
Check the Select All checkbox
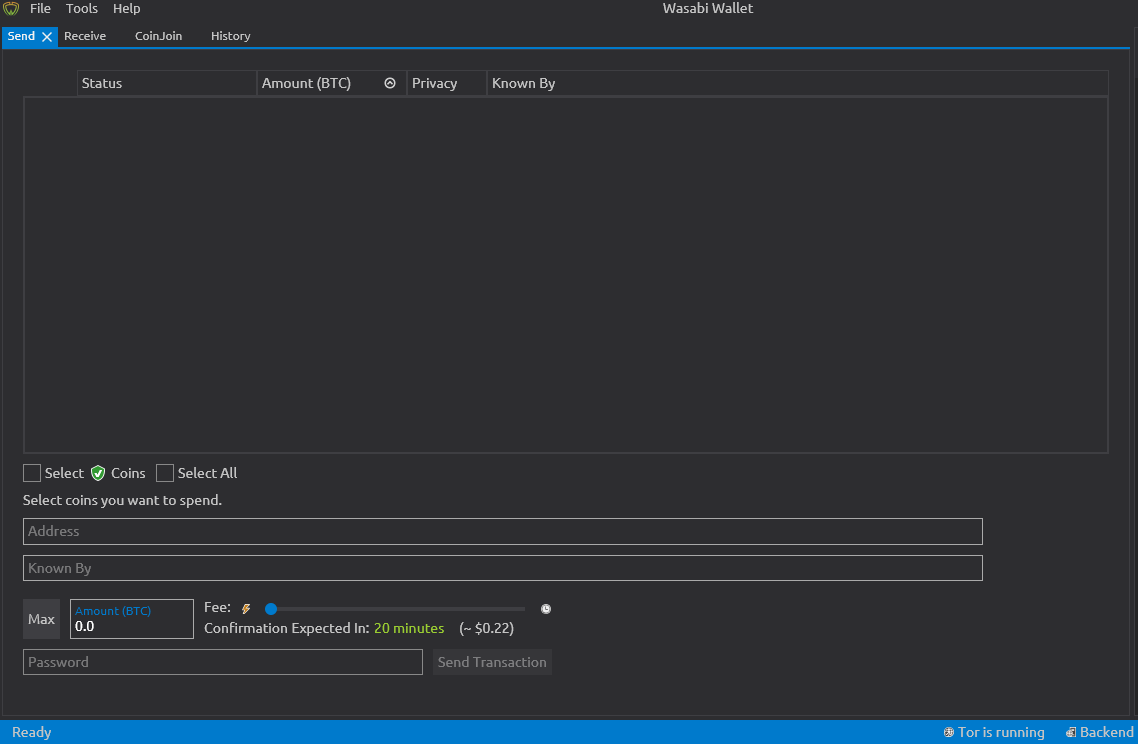click(165, 473)
